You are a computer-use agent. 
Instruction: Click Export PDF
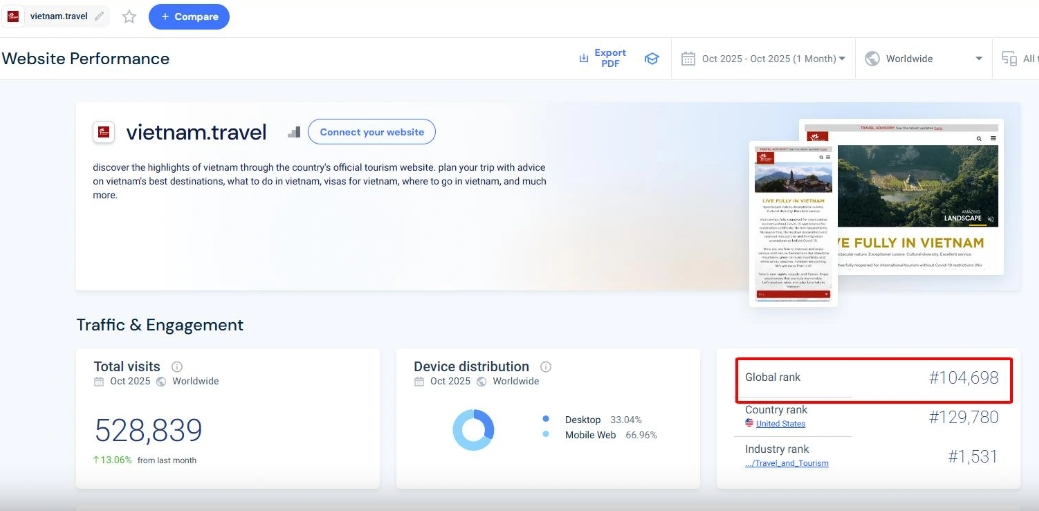[603, 59]
